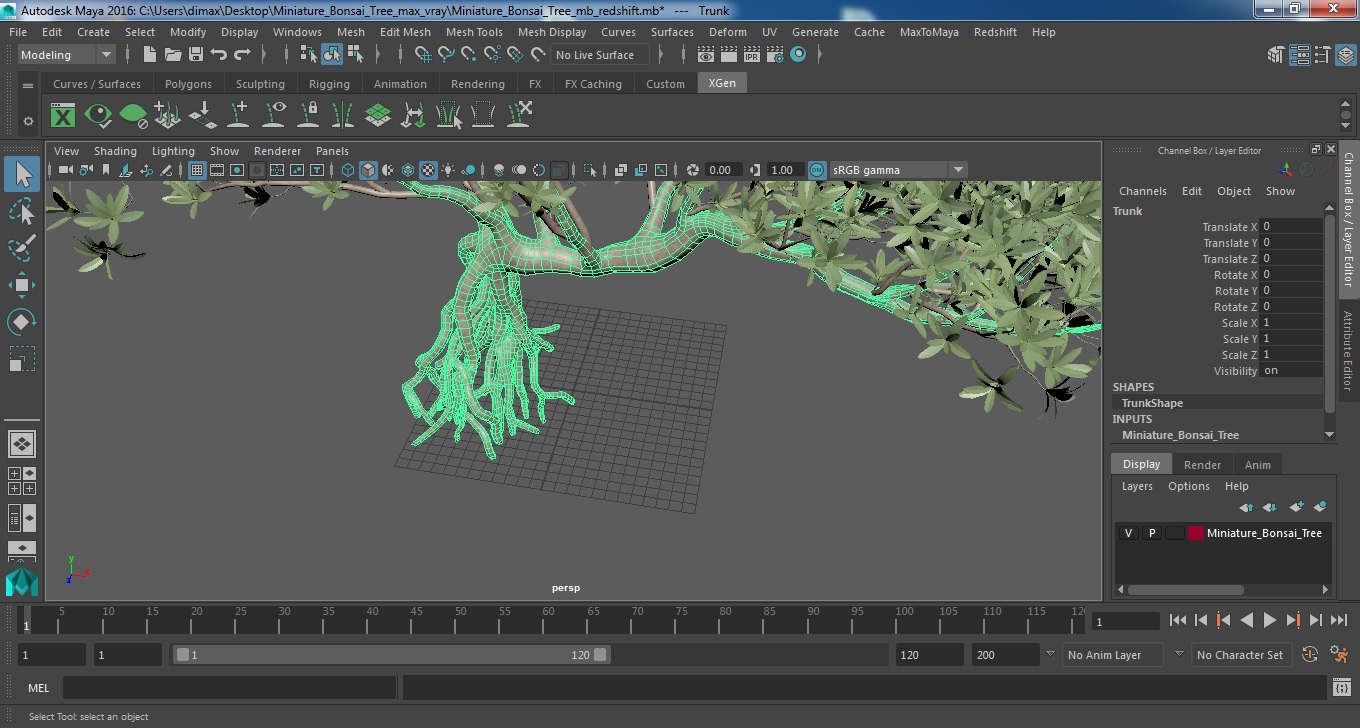Click the playback range slider bar
Screen dimensions: 1360x728
(391, 655)
